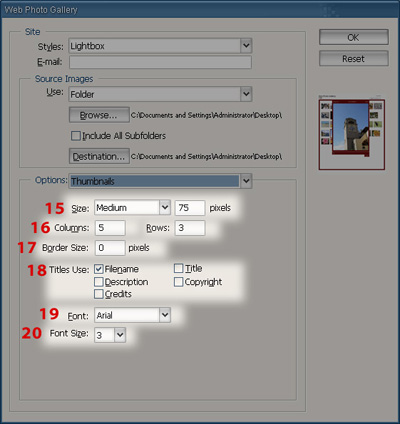Open the Styles dropdown showing Lightbox
The width and height of the screenshot is (400, 424).
(160, 46)
